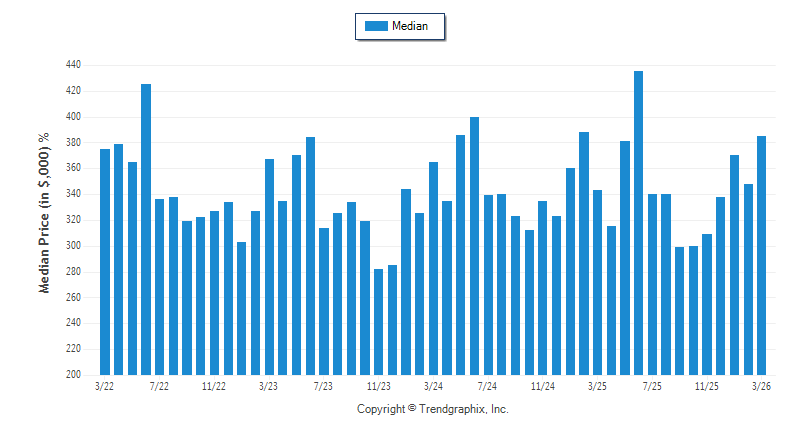Click the 7/23 x-axis label
The width and height of the screenshot is (800, 434).
pos(323,386)
